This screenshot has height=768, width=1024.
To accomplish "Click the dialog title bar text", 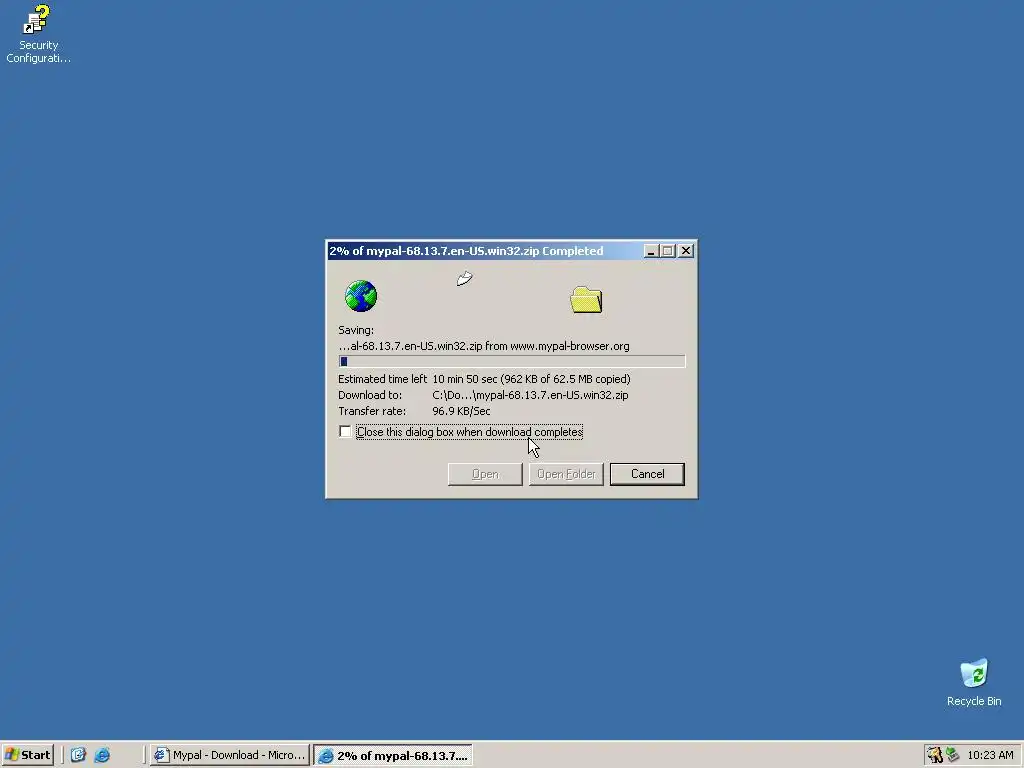I will point(466,251).
